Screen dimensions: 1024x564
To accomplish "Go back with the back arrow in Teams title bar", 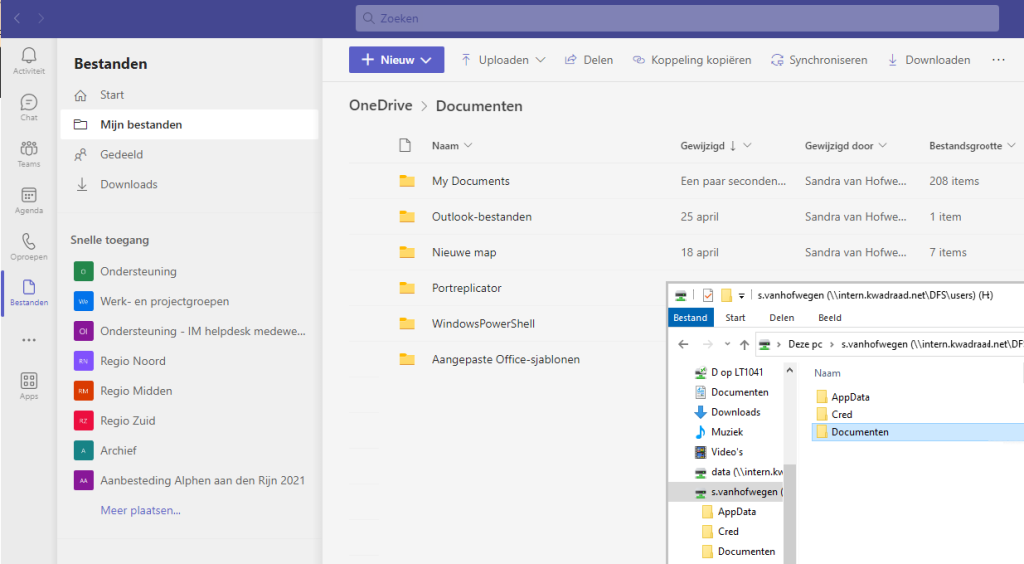I will (18, 18).
